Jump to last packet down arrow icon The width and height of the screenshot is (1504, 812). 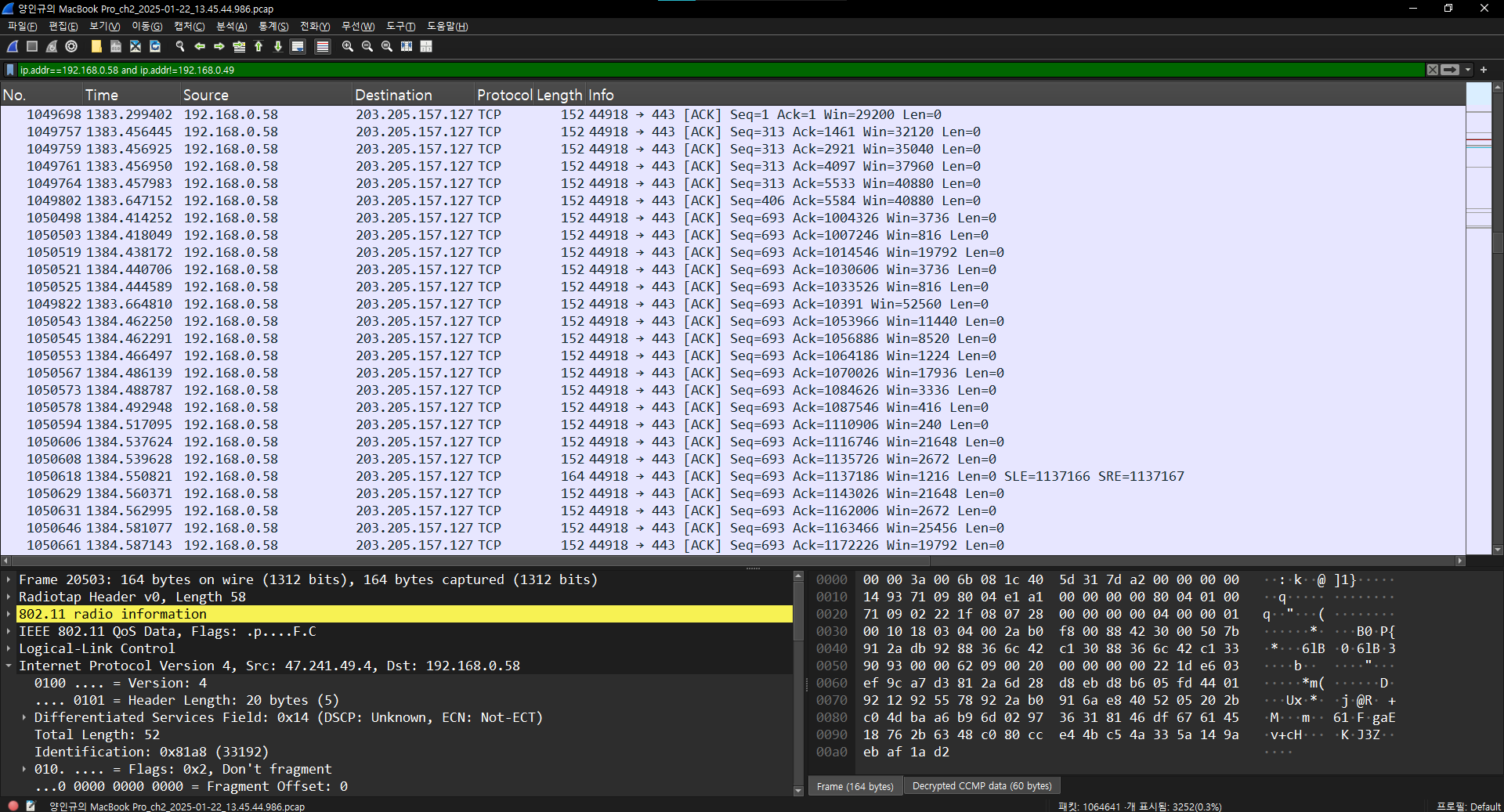point(278,46)
